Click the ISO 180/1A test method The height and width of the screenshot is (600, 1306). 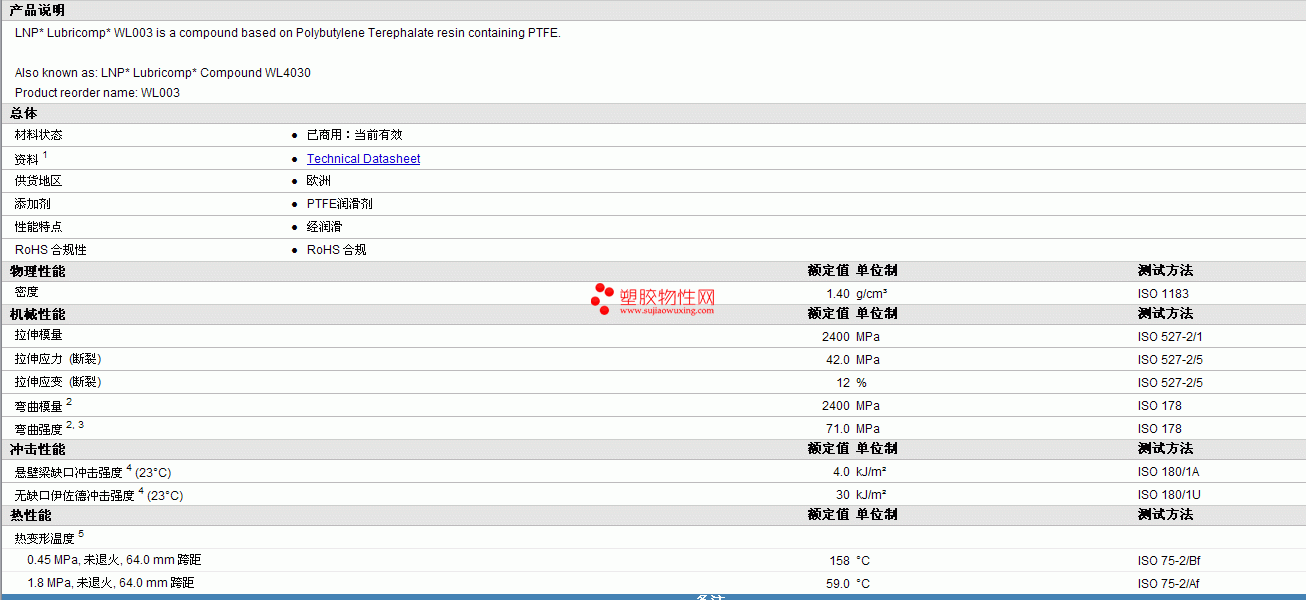coord(1170,472)
